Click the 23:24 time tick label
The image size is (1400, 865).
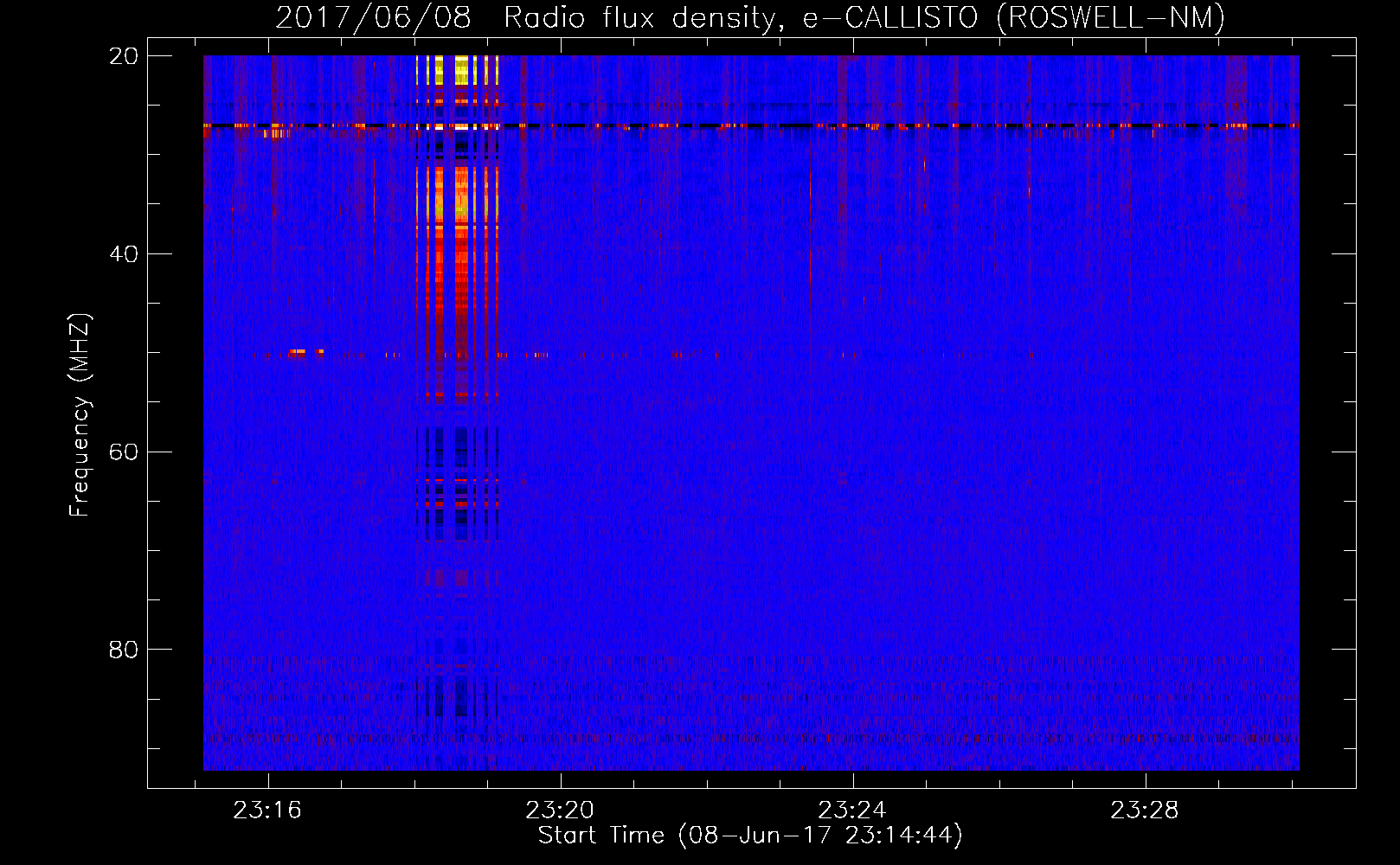click(852, 811)
